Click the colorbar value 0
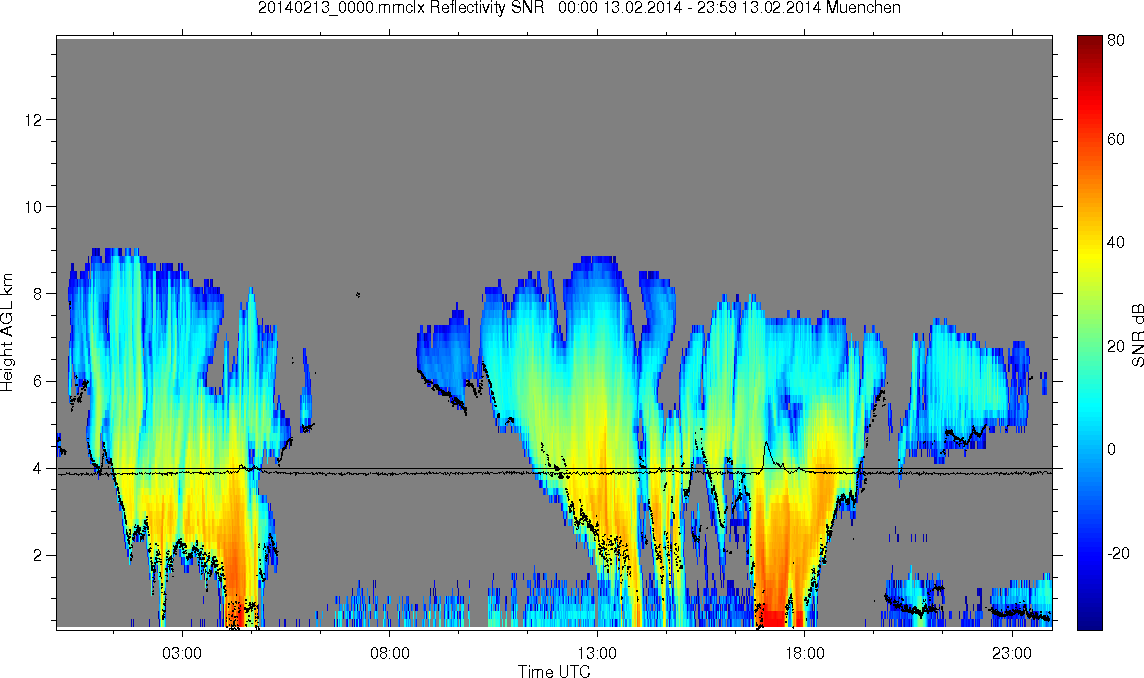The image size is (1144, 678). tap(1112, 449)
